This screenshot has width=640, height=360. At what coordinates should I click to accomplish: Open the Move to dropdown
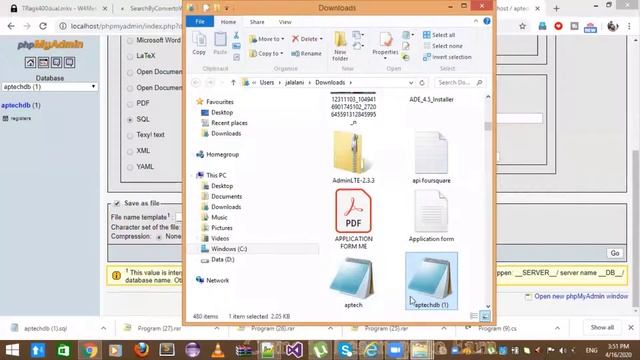[266, 39]
